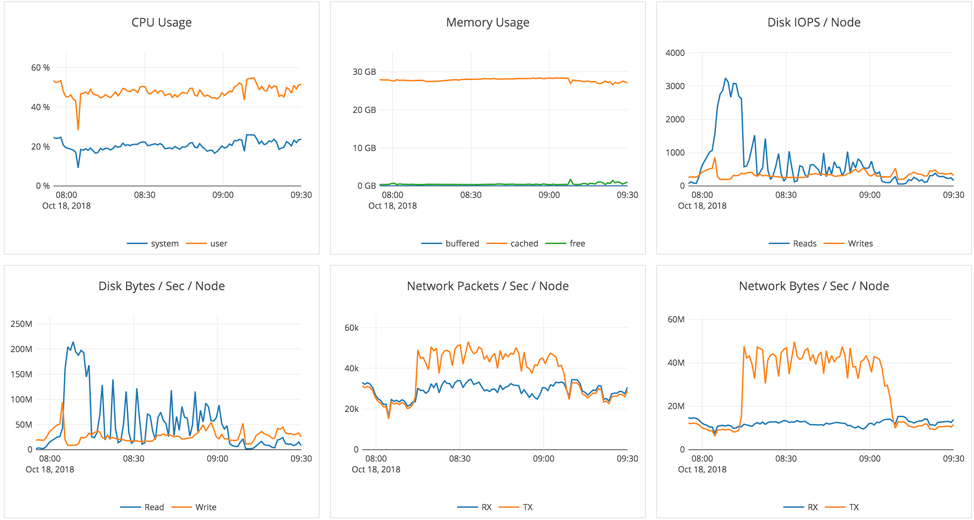Hide Reads series in Disk IOPS legend

click(x=805, y=243)
